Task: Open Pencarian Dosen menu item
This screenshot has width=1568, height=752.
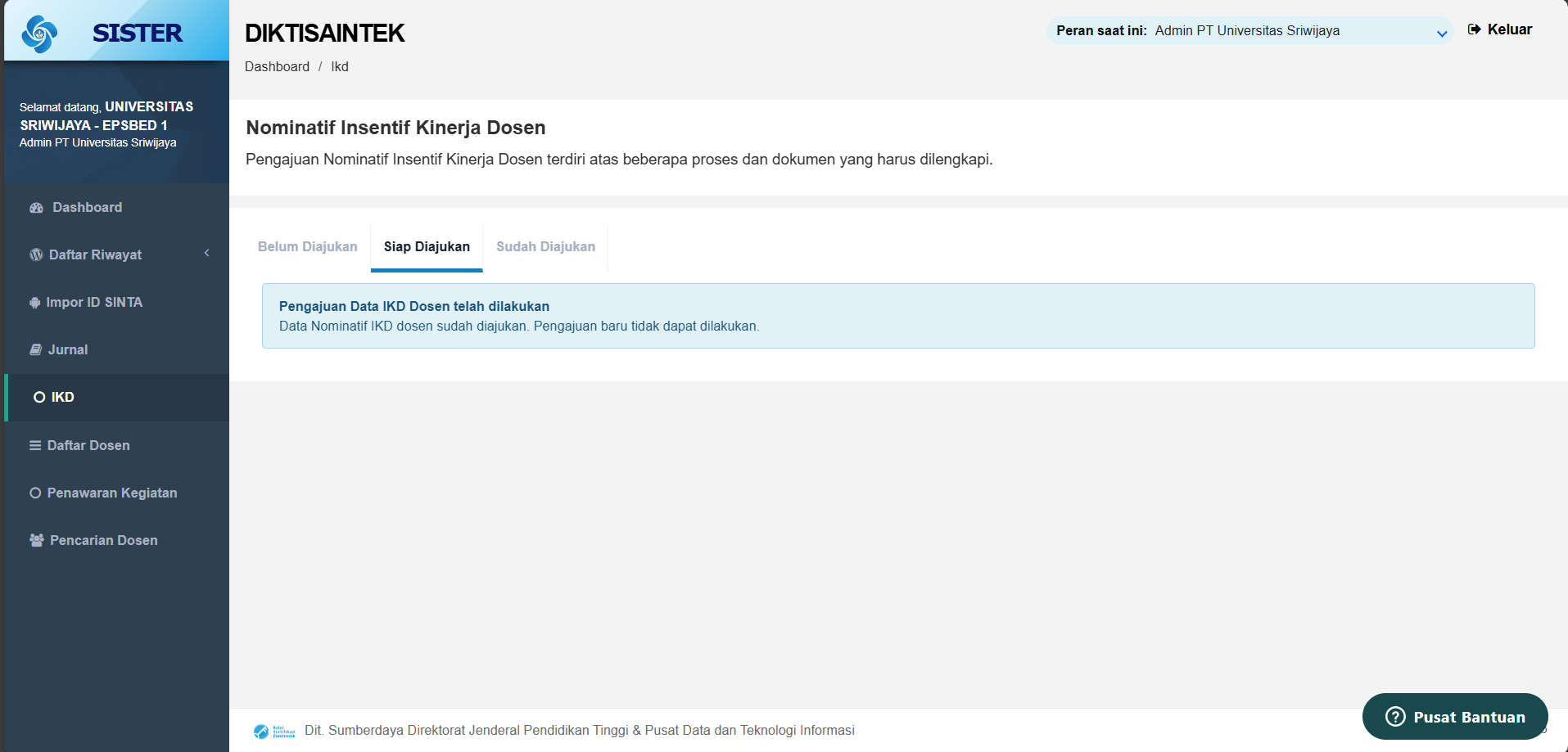Action: (116, 540)
